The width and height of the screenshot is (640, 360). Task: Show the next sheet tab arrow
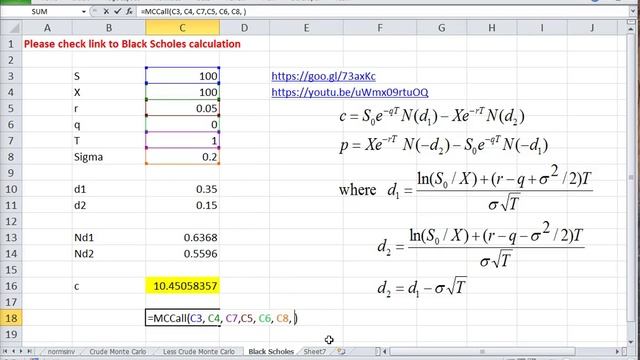tap(21, 351)
